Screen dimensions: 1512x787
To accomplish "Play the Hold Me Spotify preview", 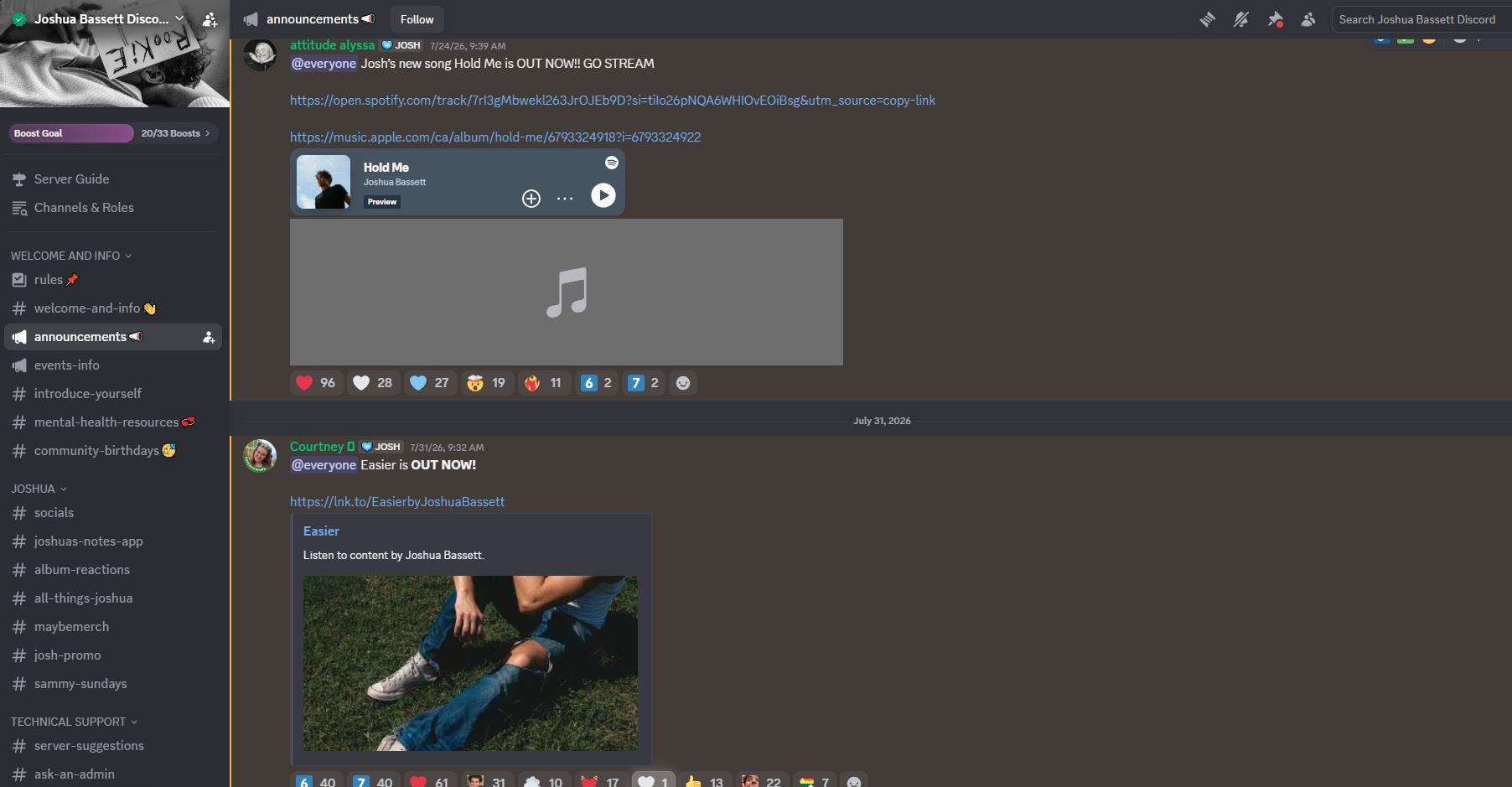I will (603, 195).
